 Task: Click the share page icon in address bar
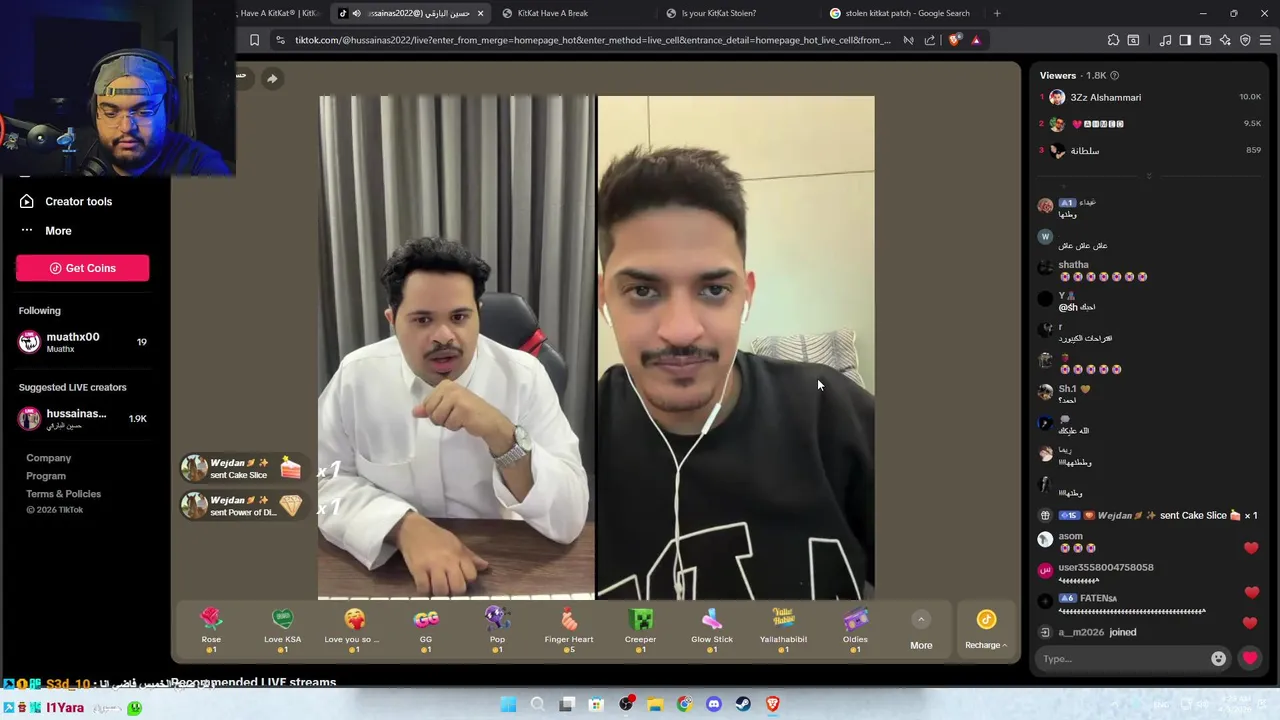click(930, 40)
